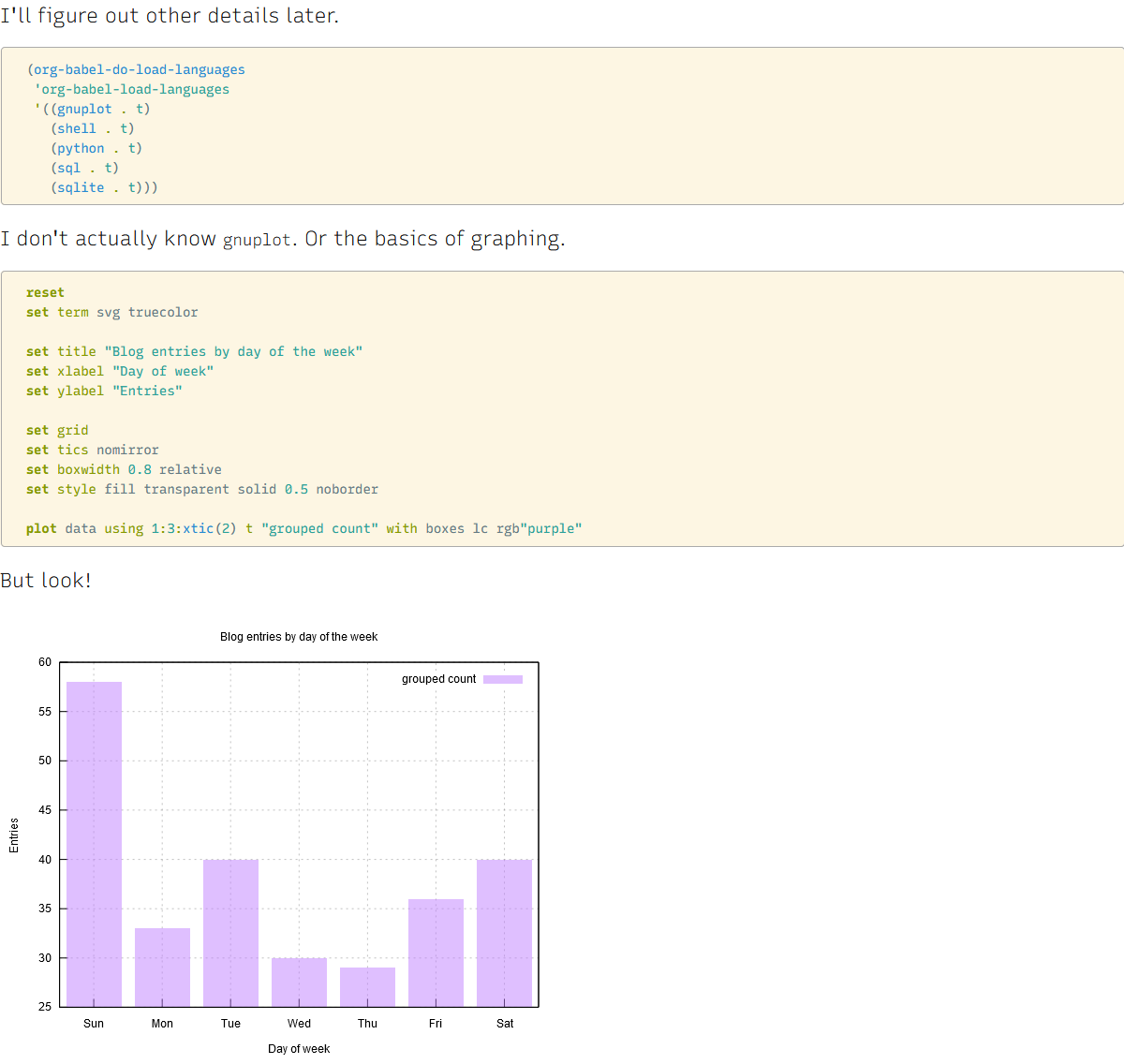The width and height of the screenshot is (1124, 1064).
Task: Click the purple legend swatch beside grouped count
Action: (x=503, y=679)
